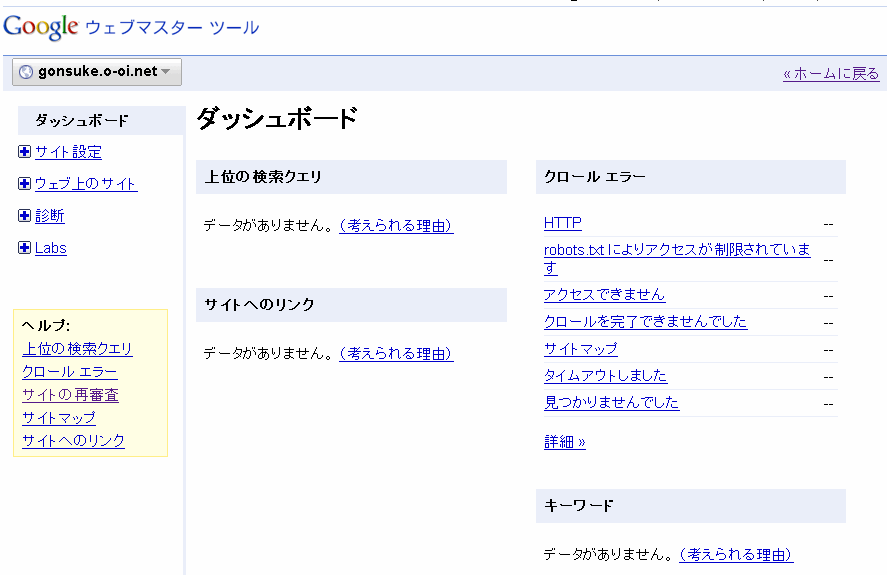Open the 見つかりませんでした link
This screenshot has height=575, width=887.
click(612, 402)
